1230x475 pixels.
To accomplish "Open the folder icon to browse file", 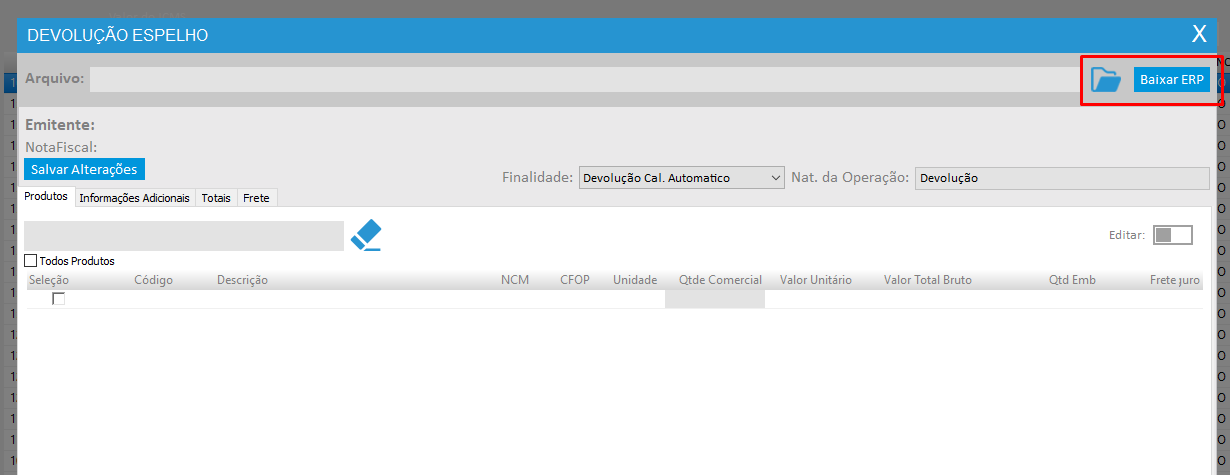I will [x=1105, y=80].
